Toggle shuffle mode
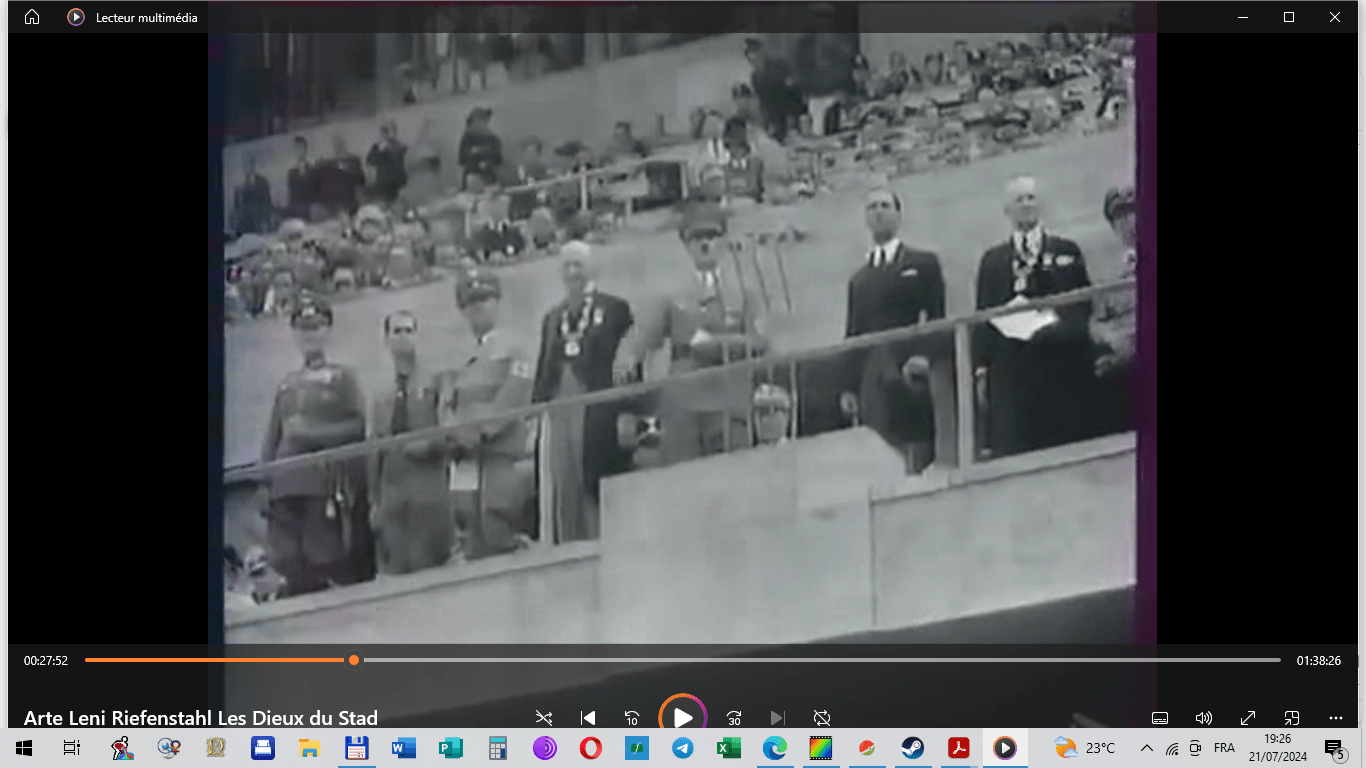 (543, 718)
